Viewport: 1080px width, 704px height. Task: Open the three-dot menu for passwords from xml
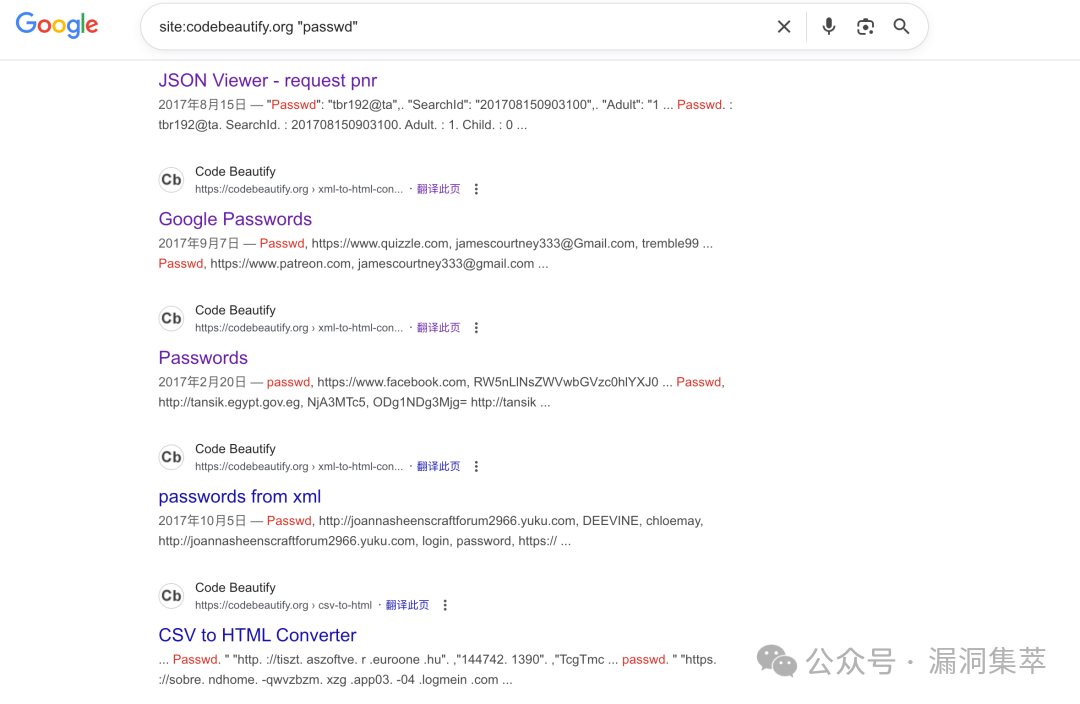[x=476, y=466]
